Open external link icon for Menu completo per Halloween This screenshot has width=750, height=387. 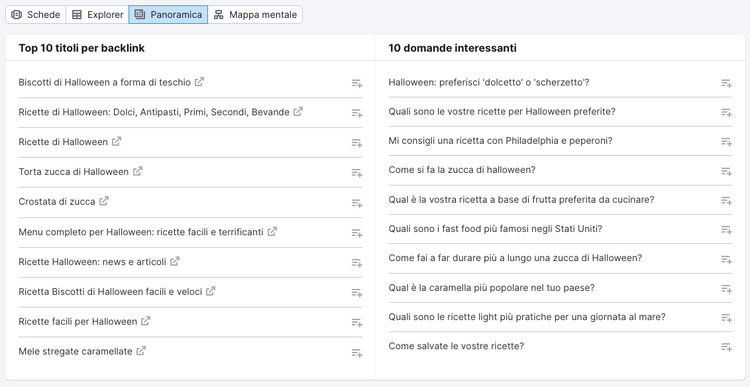tap(272, 232)
